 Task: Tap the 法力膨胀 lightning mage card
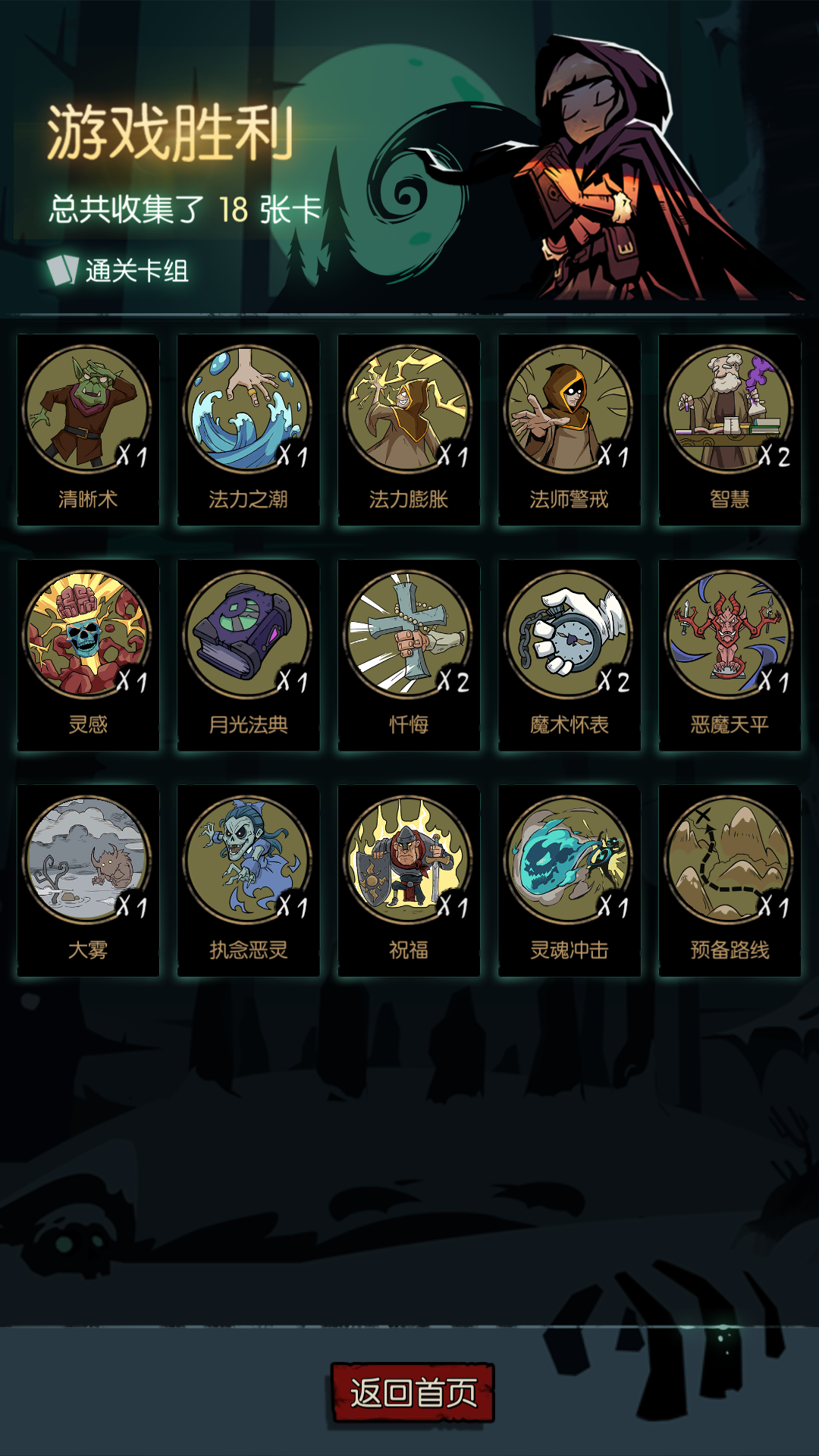click(x=409, y=430)
